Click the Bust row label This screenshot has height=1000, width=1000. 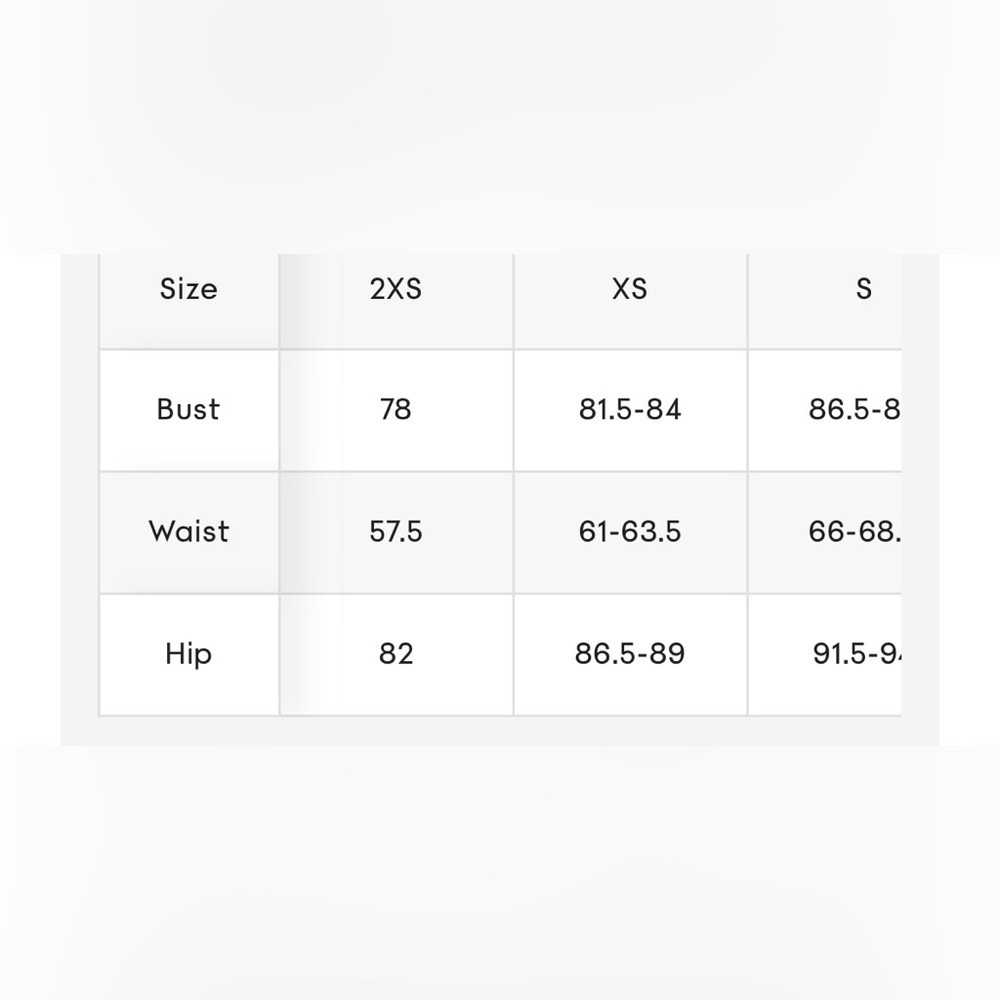tap(188, 410)
